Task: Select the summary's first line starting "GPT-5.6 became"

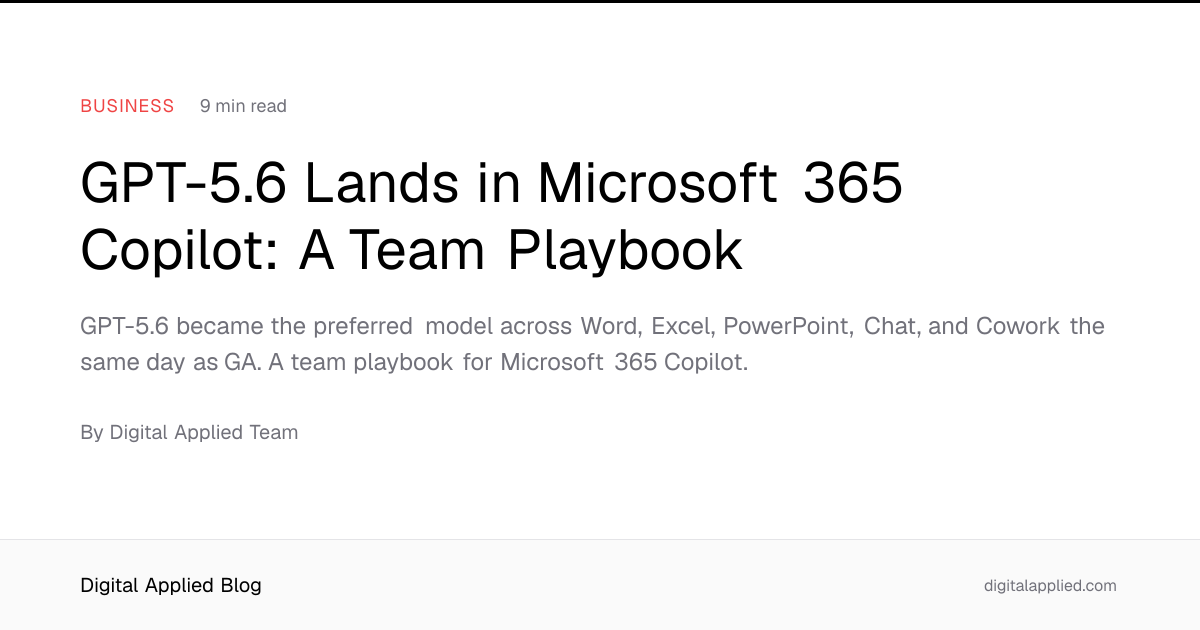Action: (x=592, y=327)
